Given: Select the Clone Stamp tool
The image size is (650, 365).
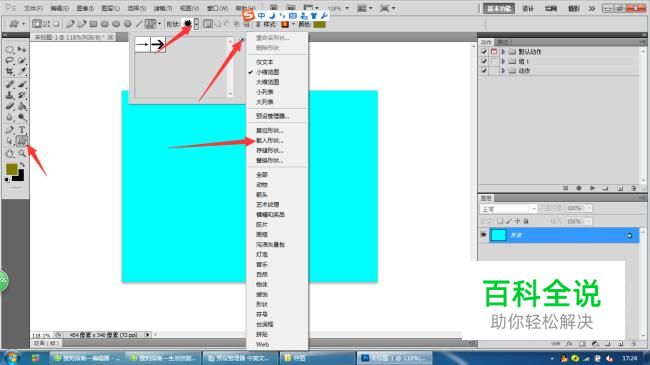Looking at the screenshot, I should coord(10,95).
